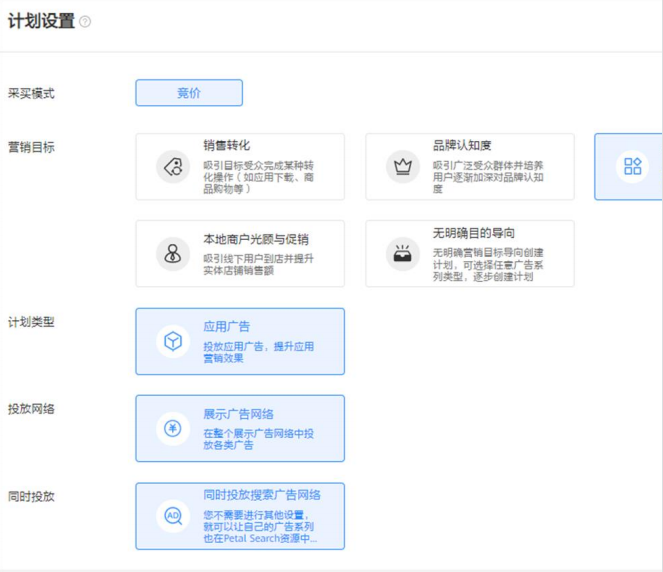Image resolution: width=663 pixels, height=572 pixels.
Task: Click the description text under 销售转化
Action: tap(259, 177)
